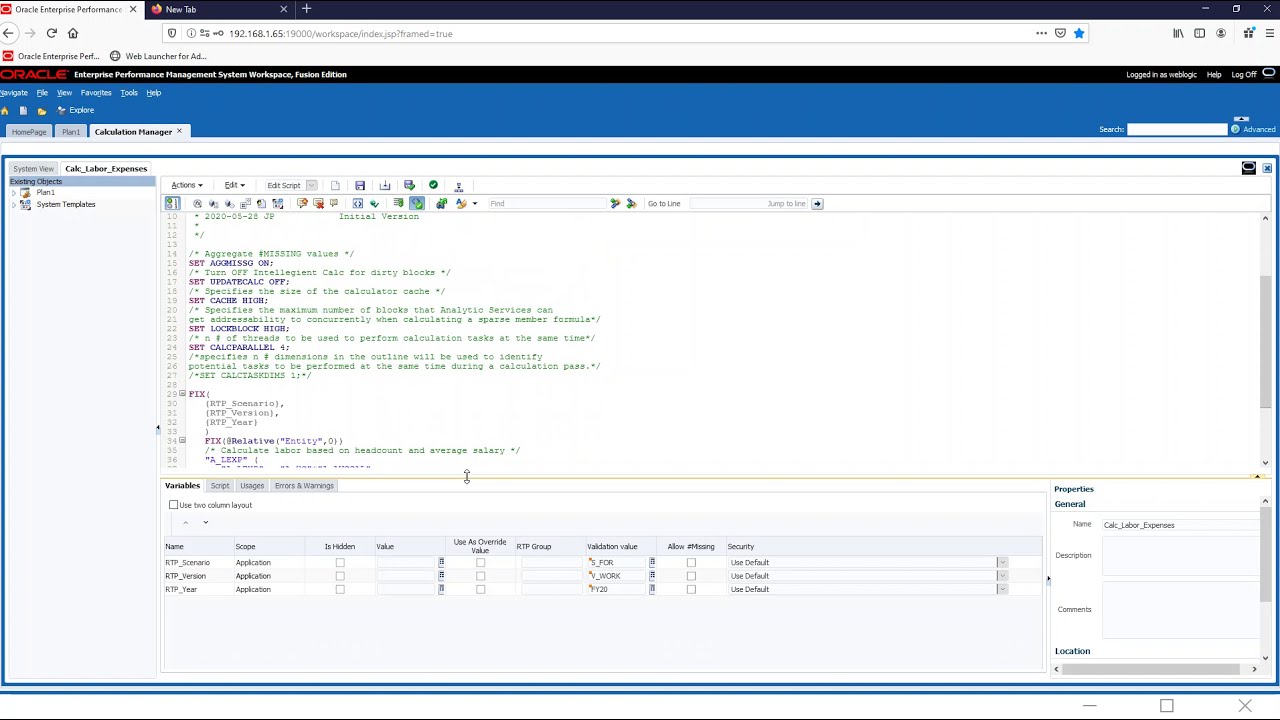Click the Insert function icon in editor toolbar
This screenshot has height=720, width=1280.
[197, 203]
